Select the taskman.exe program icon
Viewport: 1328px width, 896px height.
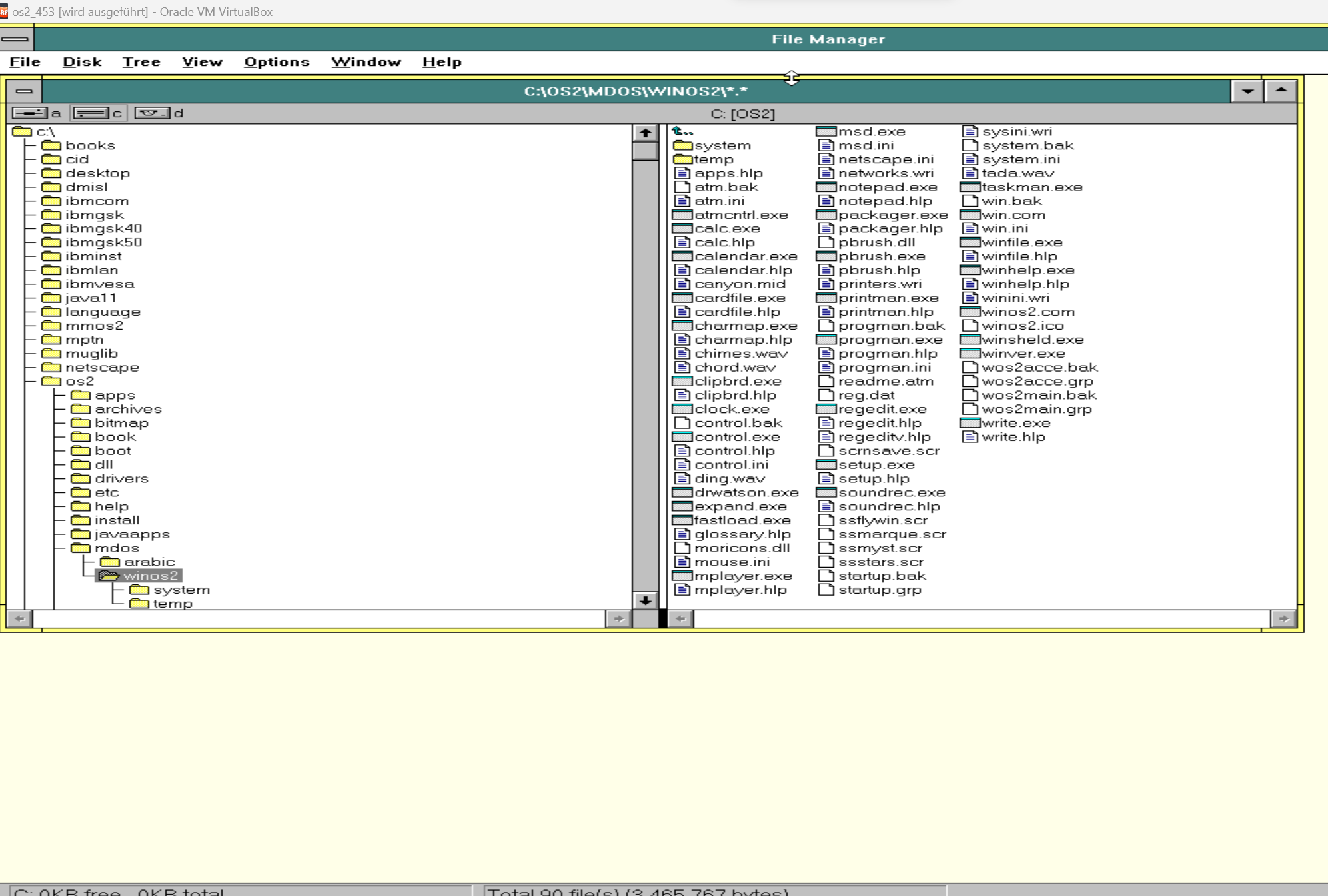coord(970,187)
